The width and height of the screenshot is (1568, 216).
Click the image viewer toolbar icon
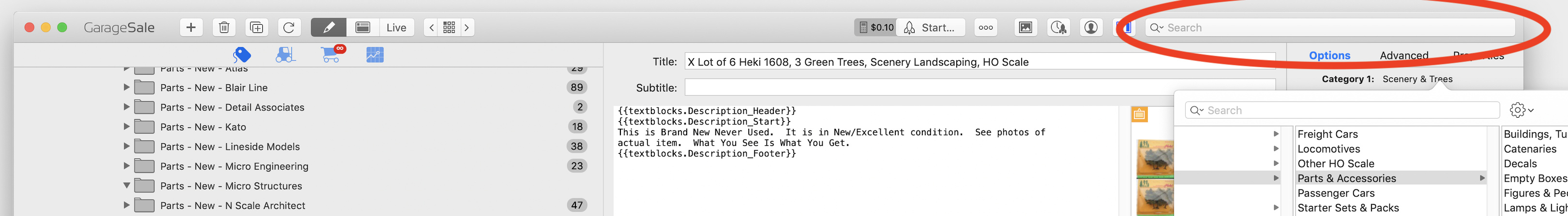1025,28
